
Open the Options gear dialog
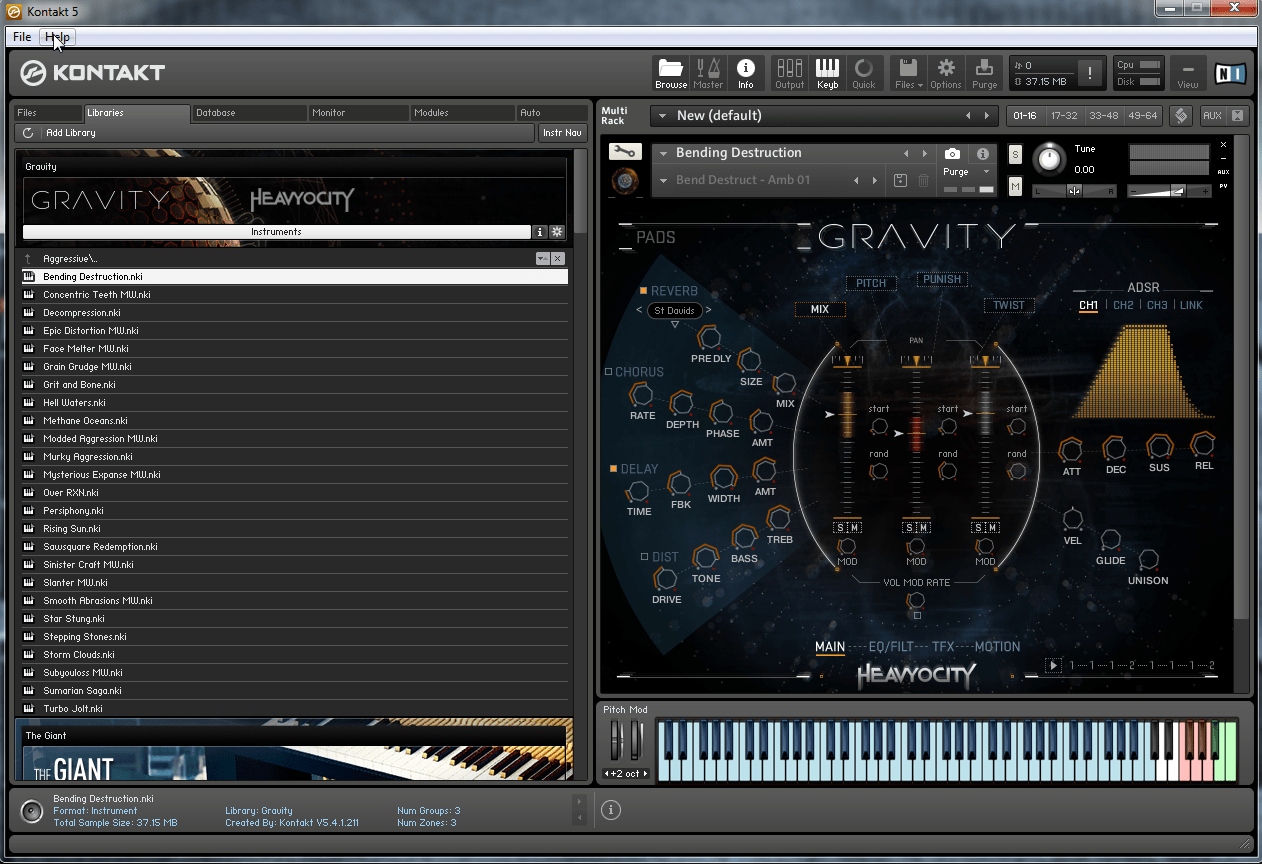click(945, 73)
